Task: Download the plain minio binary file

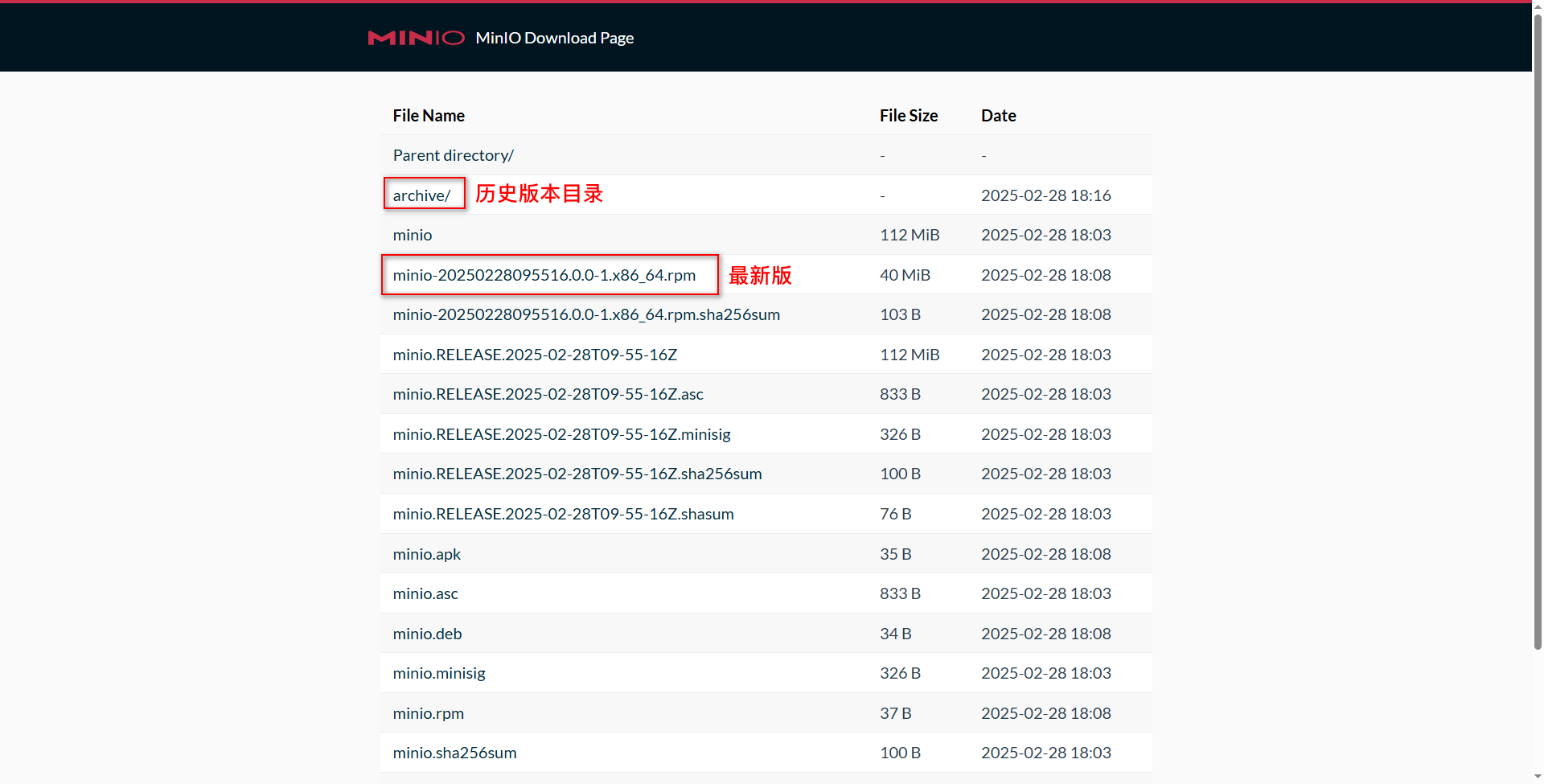Action: (x=413, y=235)
